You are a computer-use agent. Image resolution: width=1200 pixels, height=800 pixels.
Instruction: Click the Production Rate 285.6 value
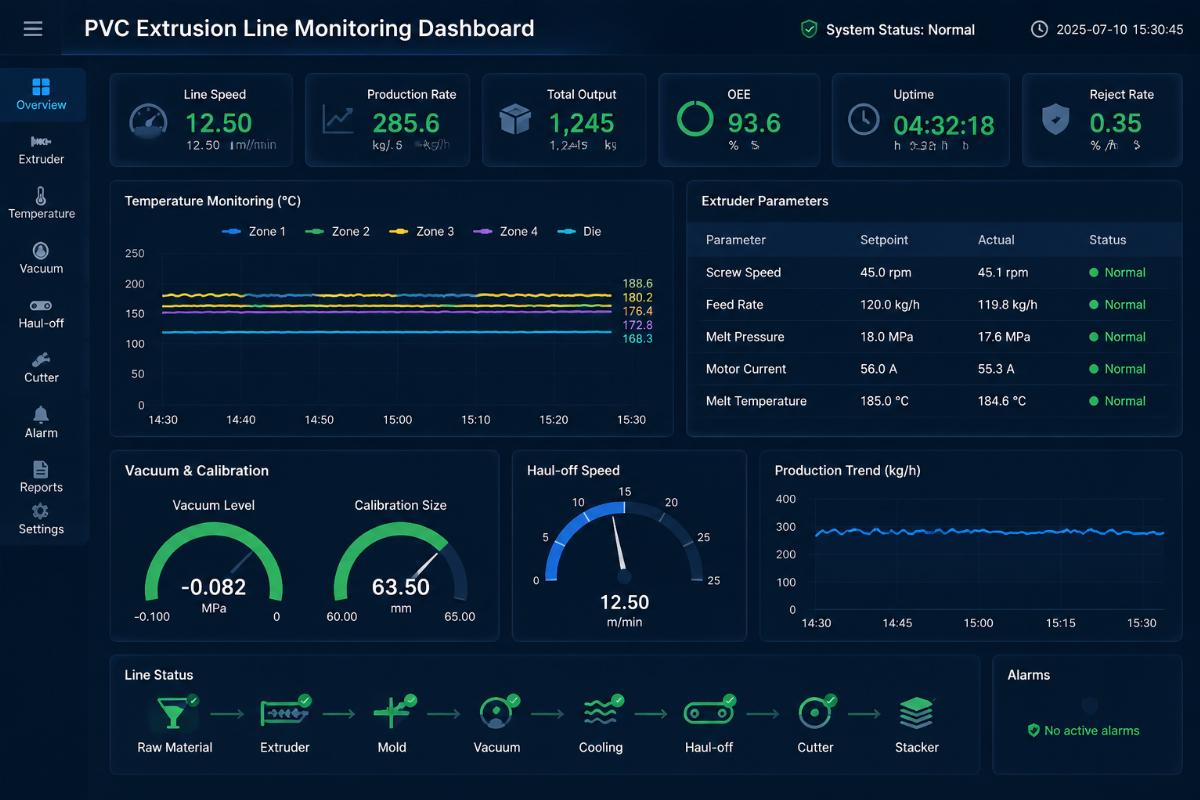pos(406,123)
